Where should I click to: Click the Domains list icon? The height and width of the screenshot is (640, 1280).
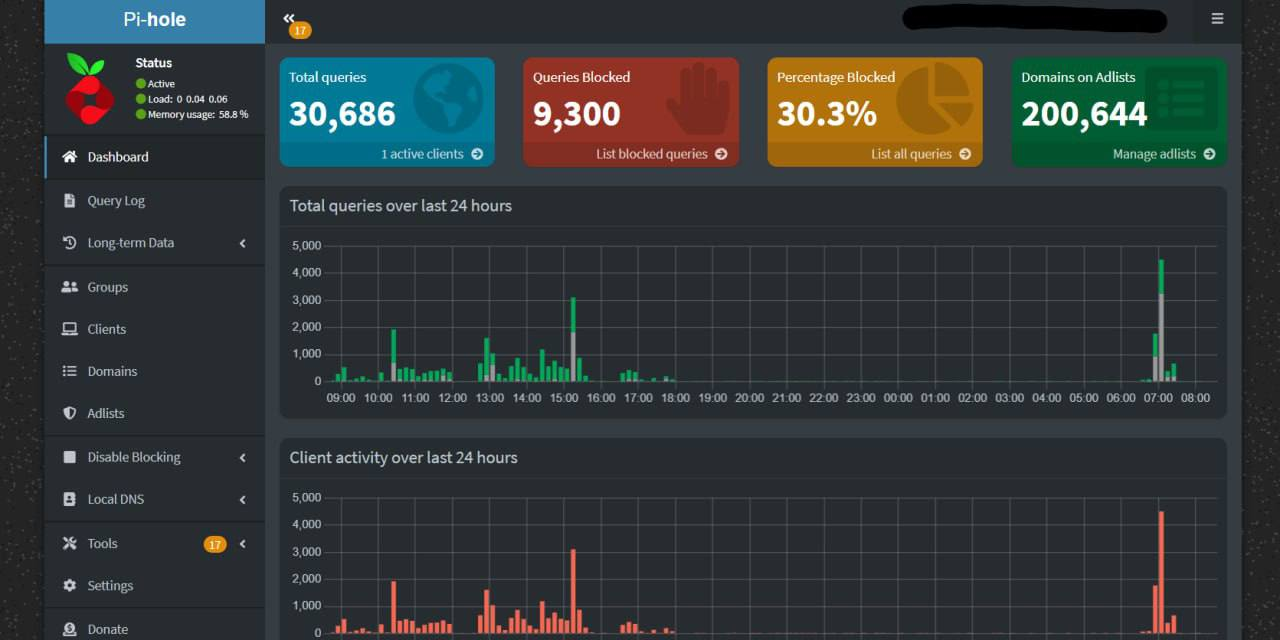click(69, 371)
